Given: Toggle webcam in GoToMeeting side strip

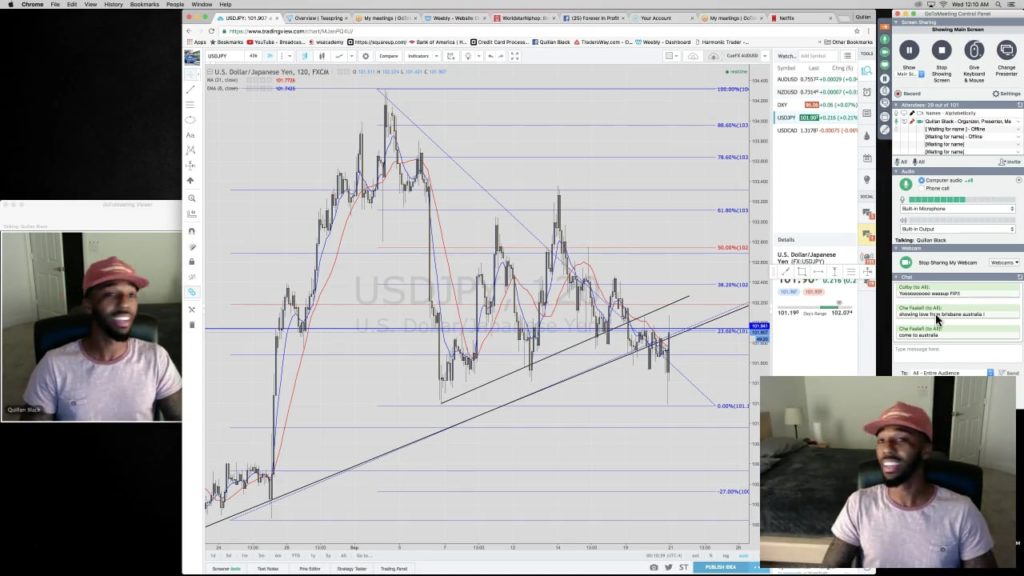Looking at the screenshot, I should 885,52.
